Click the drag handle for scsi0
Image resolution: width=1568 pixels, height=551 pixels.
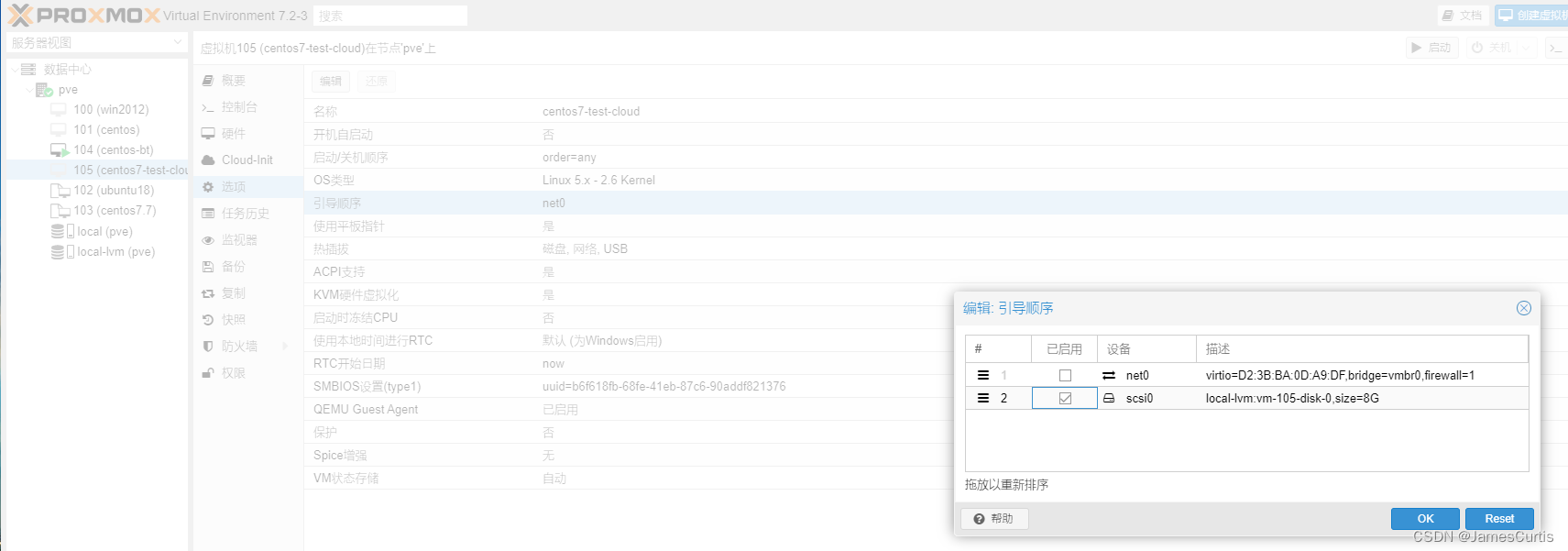point(983,399)
